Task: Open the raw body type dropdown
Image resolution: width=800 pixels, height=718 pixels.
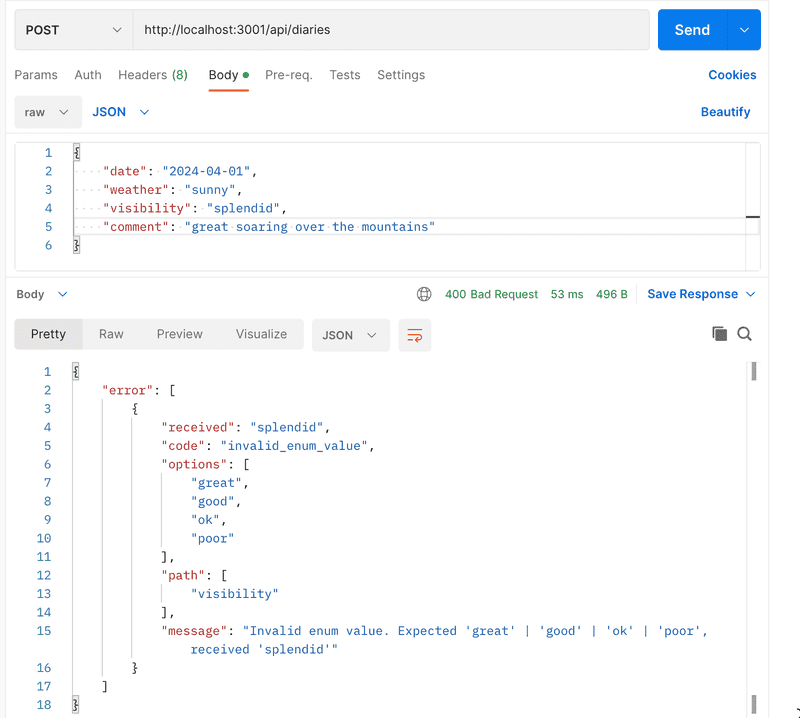Action: [47, 112]
